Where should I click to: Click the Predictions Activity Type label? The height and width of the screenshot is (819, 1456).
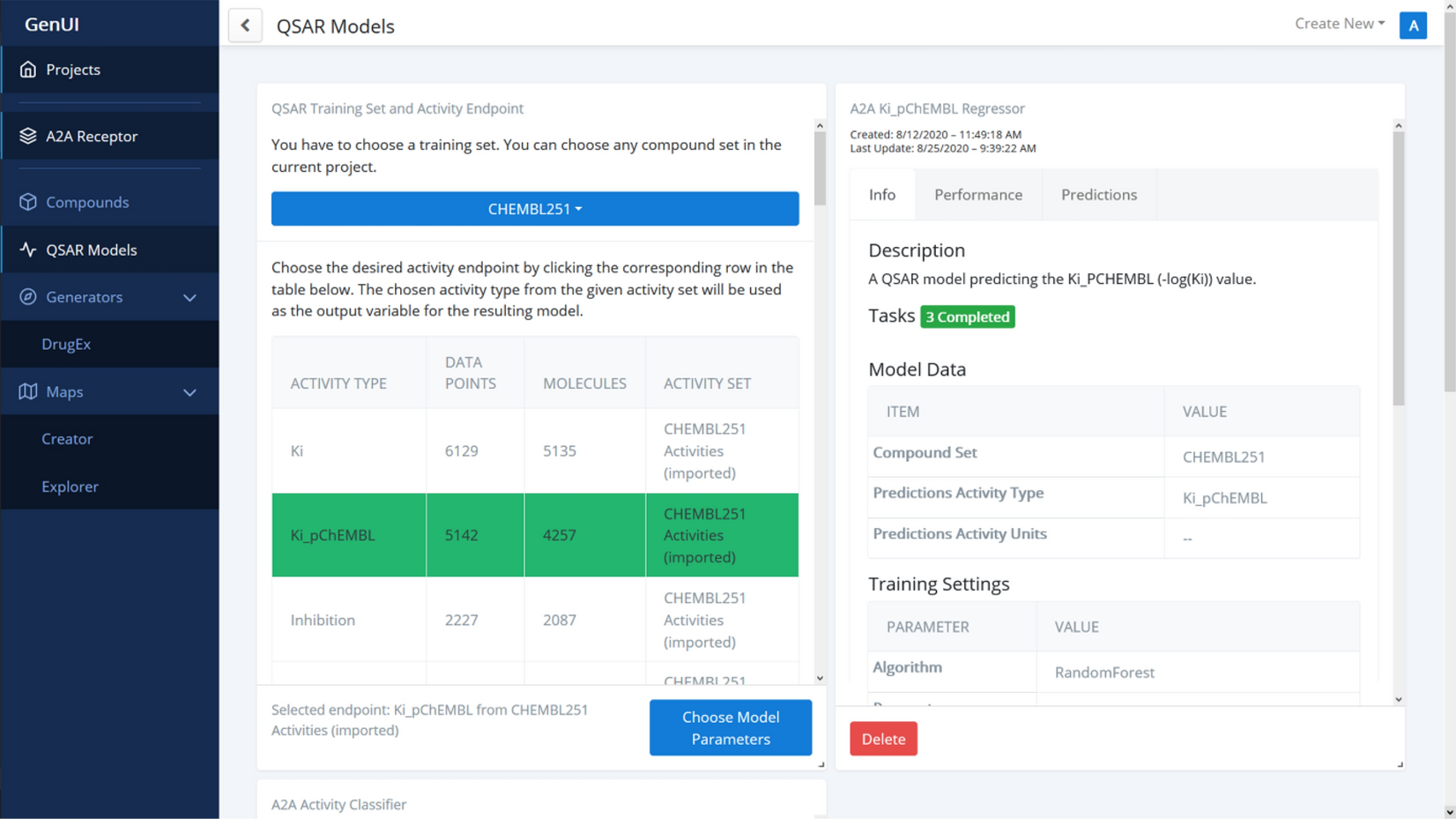[x=958, y=493]
